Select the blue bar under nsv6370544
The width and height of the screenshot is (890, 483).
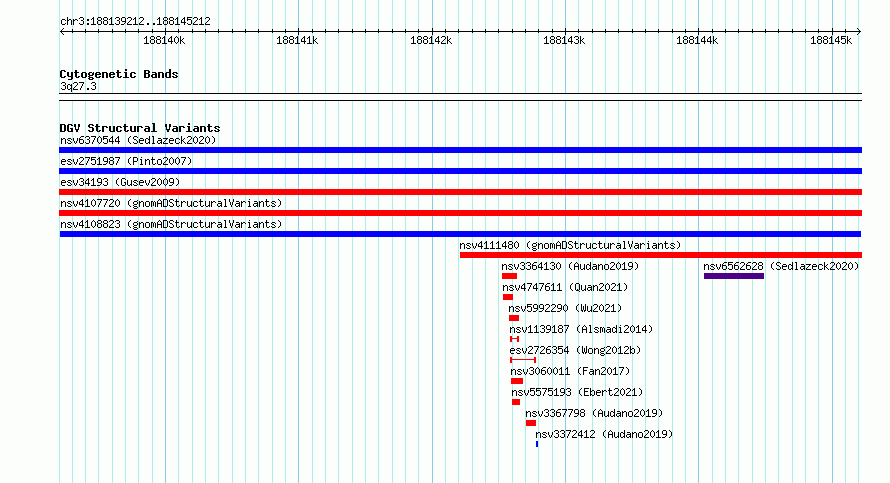460,150
